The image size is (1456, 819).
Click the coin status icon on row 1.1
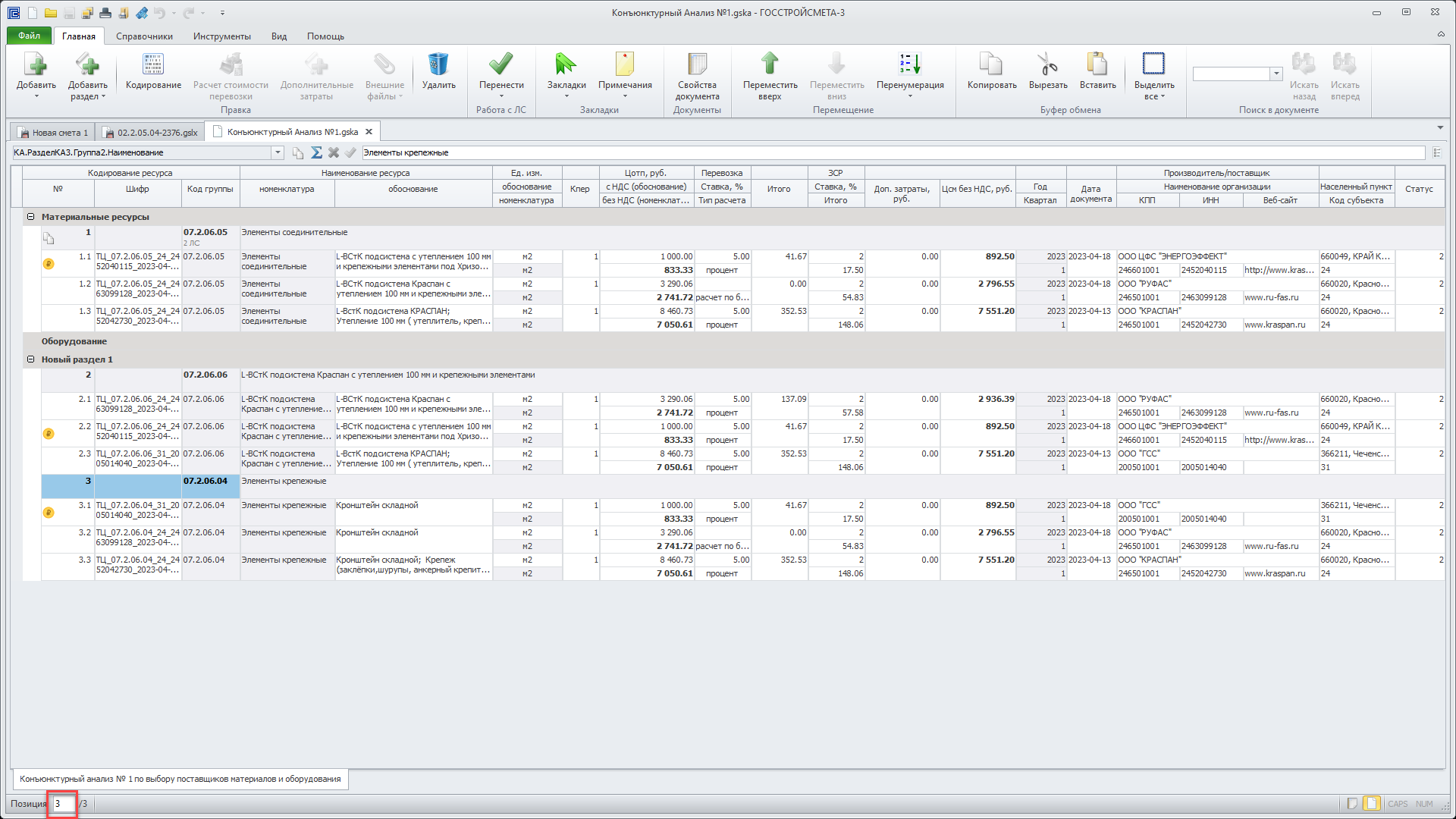click(x=49, y=264)
